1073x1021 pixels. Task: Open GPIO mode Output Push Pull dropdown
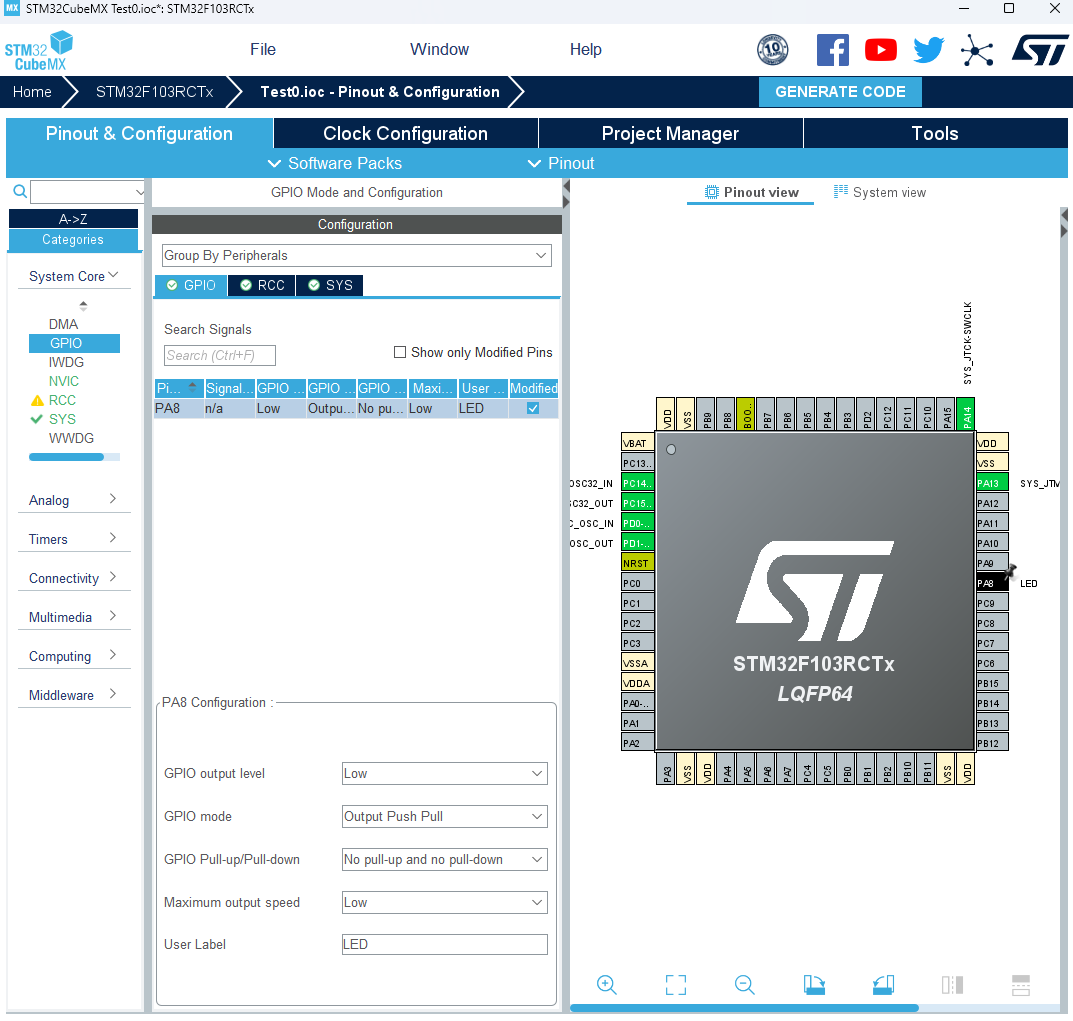tap(445, 816)
